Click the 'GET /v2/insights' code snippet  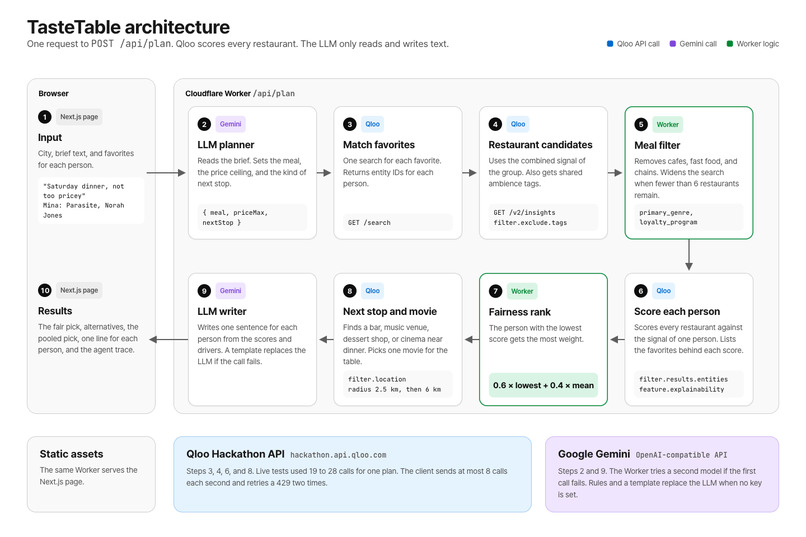coord(524,212)
